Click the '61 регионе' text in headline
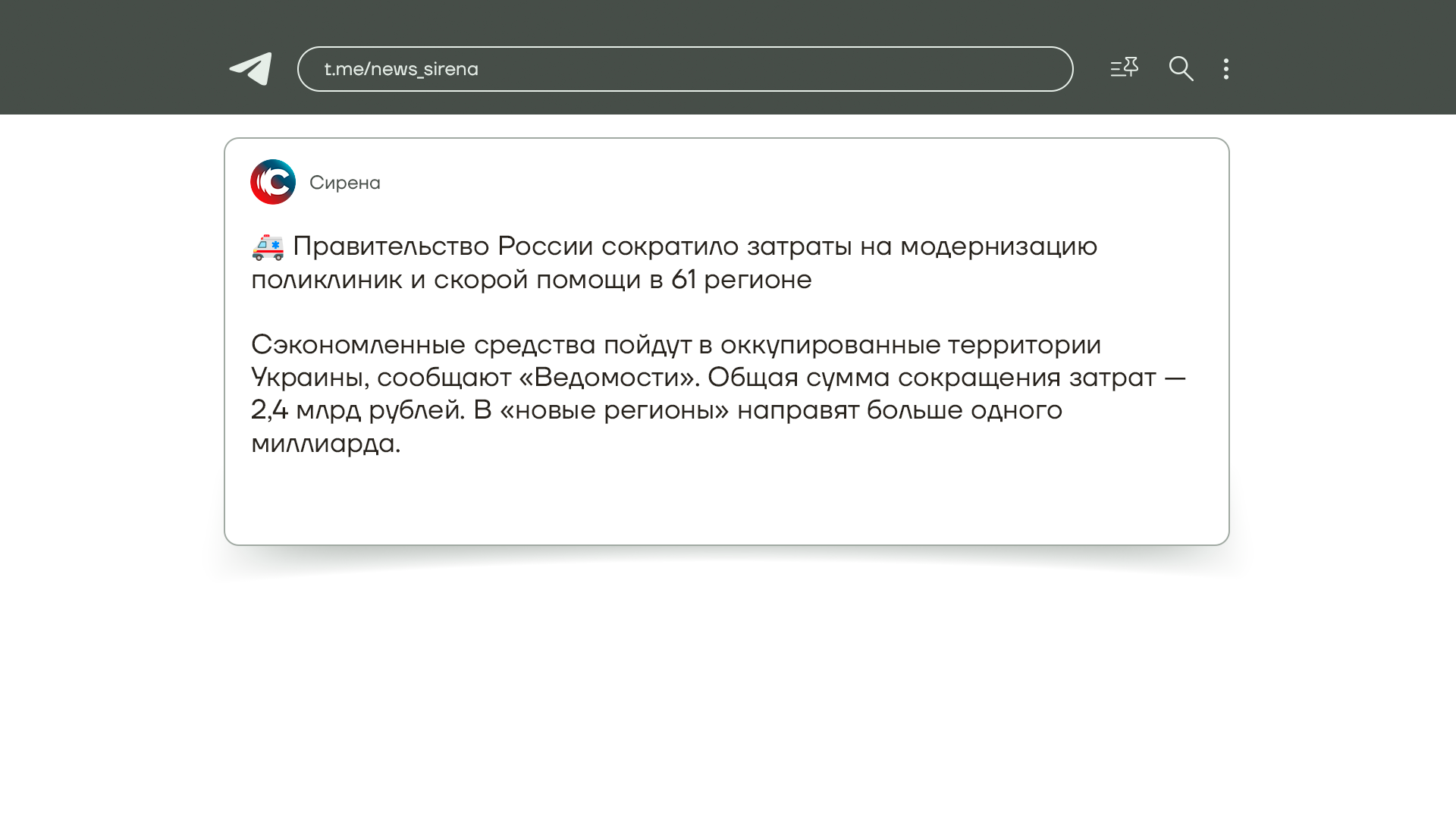Screen dimensions: 1456x819 741,280
